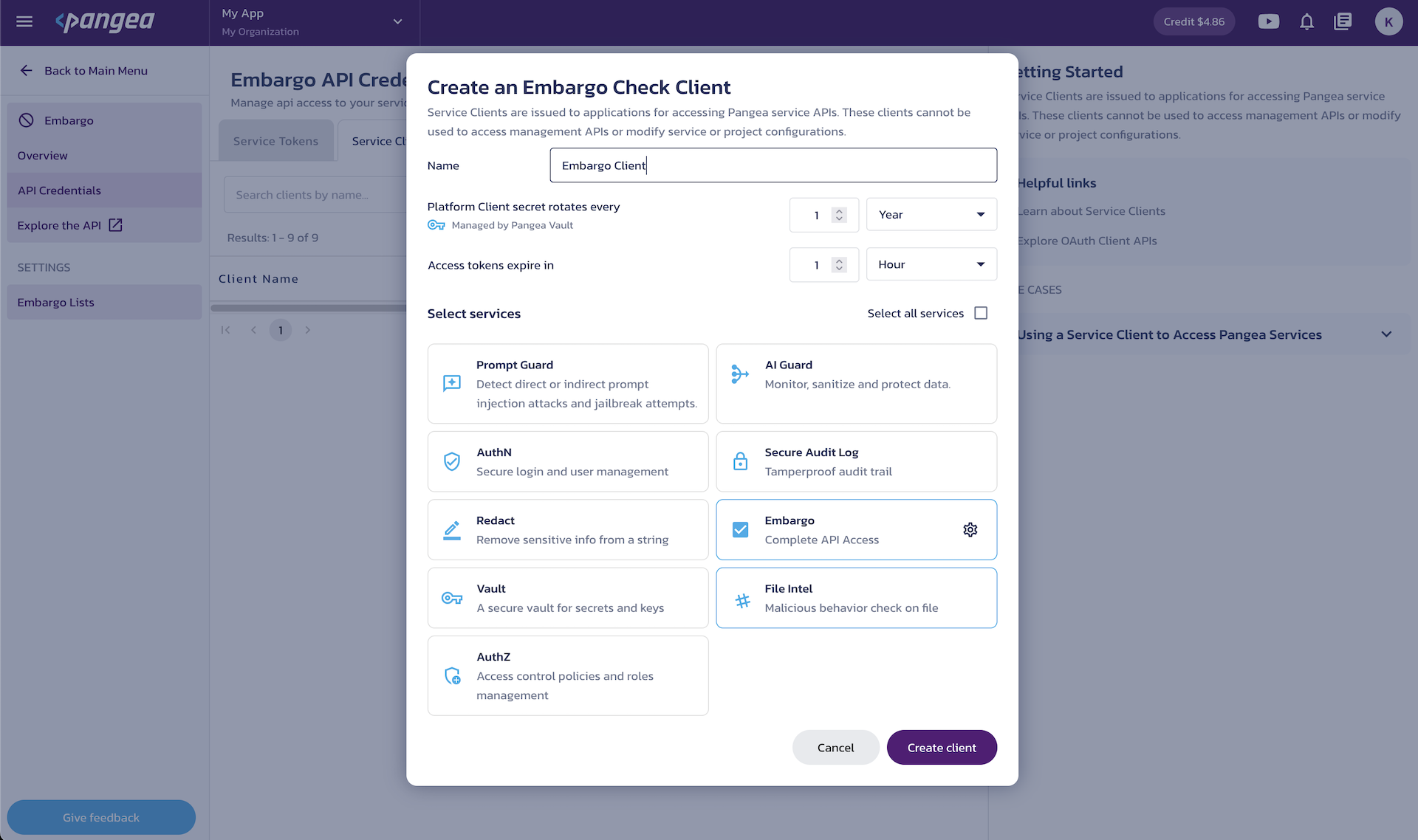Click the Vault key icon

452,598
